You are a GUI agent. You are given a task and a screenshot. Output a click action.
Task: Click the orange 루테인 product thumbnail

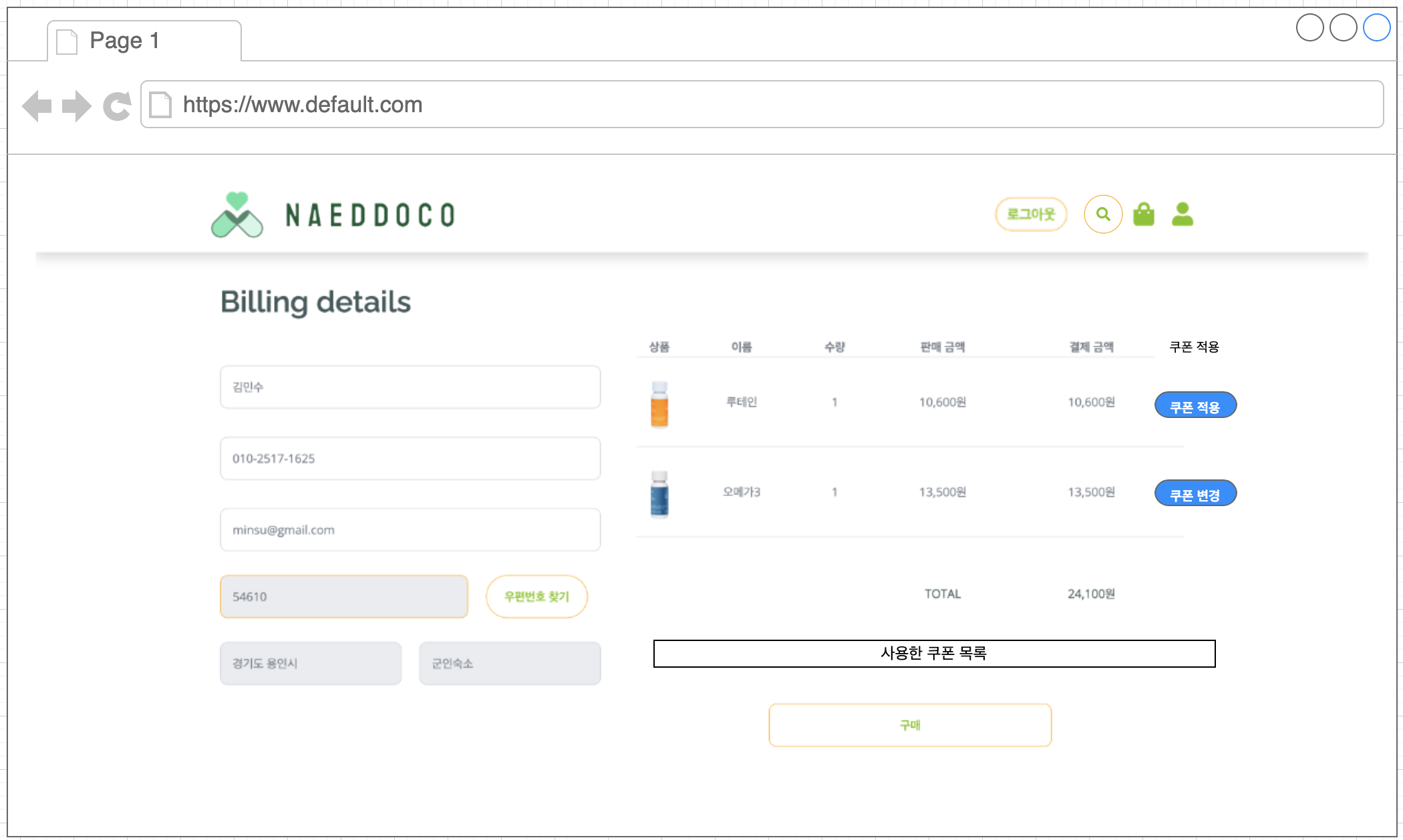tap(659, 404)
